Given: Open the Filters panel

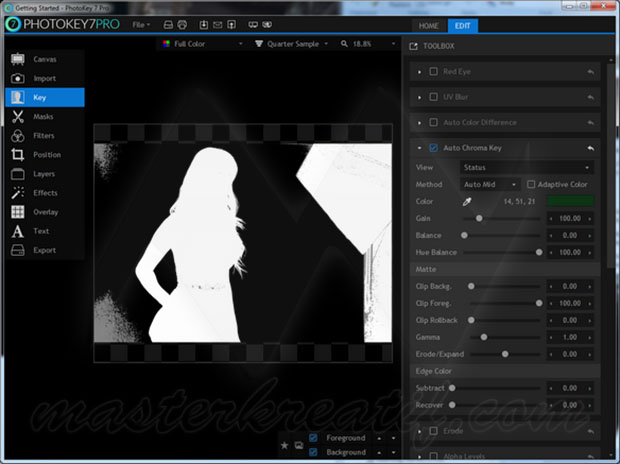Looking at the screenshot, I should 44,136.
